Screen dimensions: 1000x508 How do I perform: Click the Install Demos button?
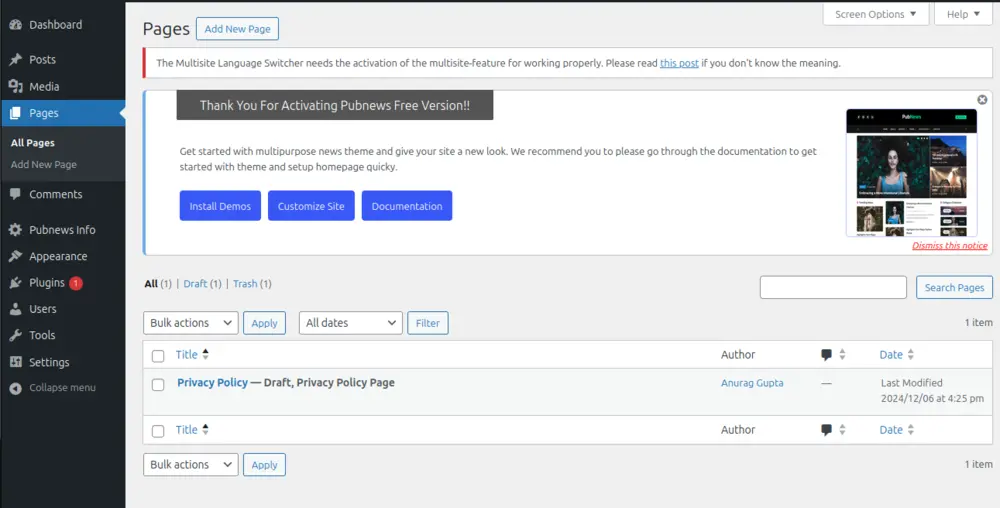220,206
